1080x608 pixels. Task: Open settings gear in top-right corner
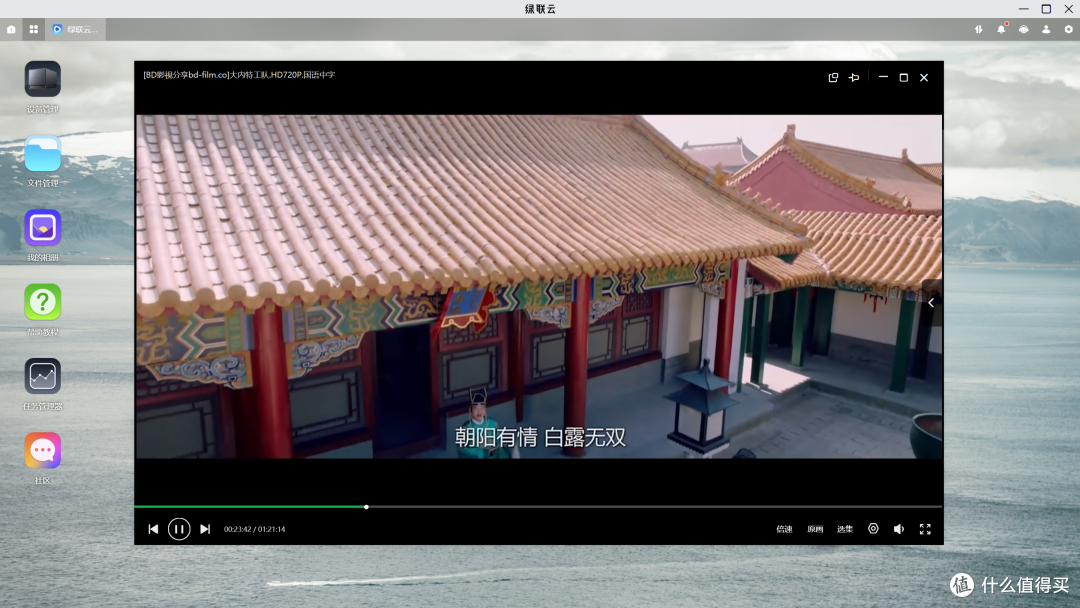coord(1068,29)
